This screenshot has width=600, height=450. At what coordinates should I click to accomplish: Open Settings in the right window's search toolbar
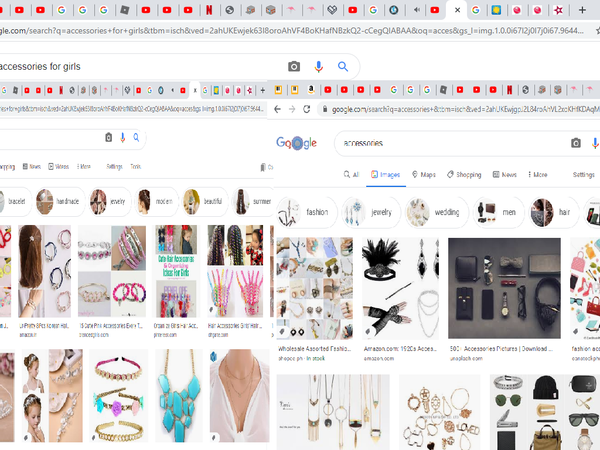pos(584,174)
